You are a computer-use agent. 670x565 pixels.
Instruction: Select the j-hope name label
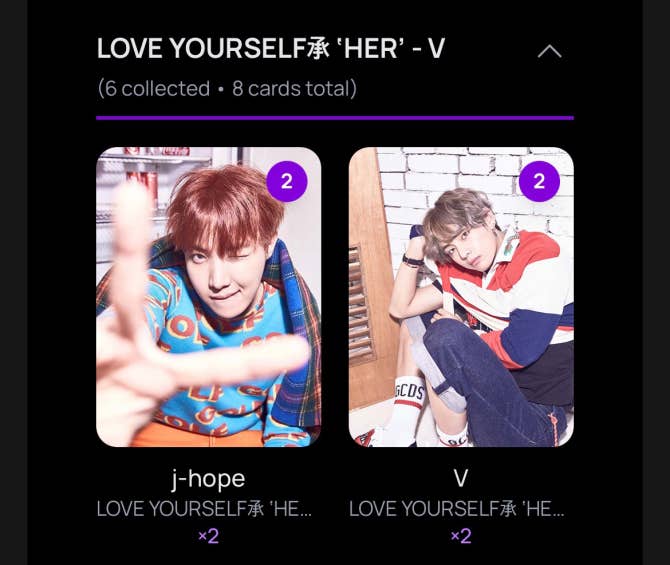pos(209,479)
